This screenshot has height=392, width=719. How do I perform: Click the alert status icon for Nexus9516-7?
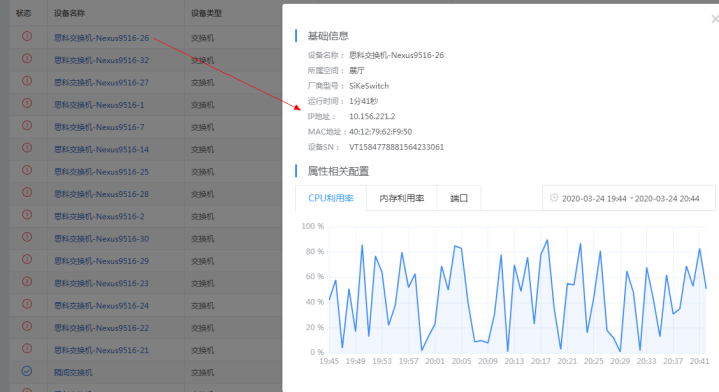(27, 125)
